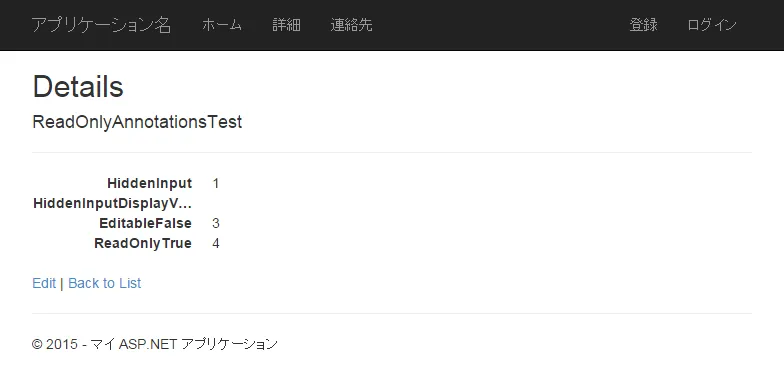Image resolution: width=784 pixels, height=376 pixels.
Task: Click the EditableFalse field label
Action: (x=146, y=223)
